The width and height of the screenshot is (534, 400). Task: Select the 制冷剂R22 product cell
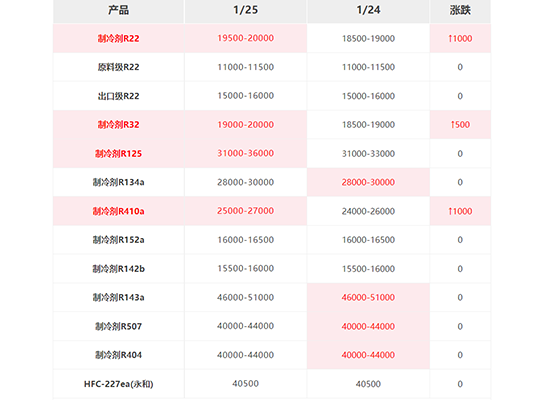[119, 38]
